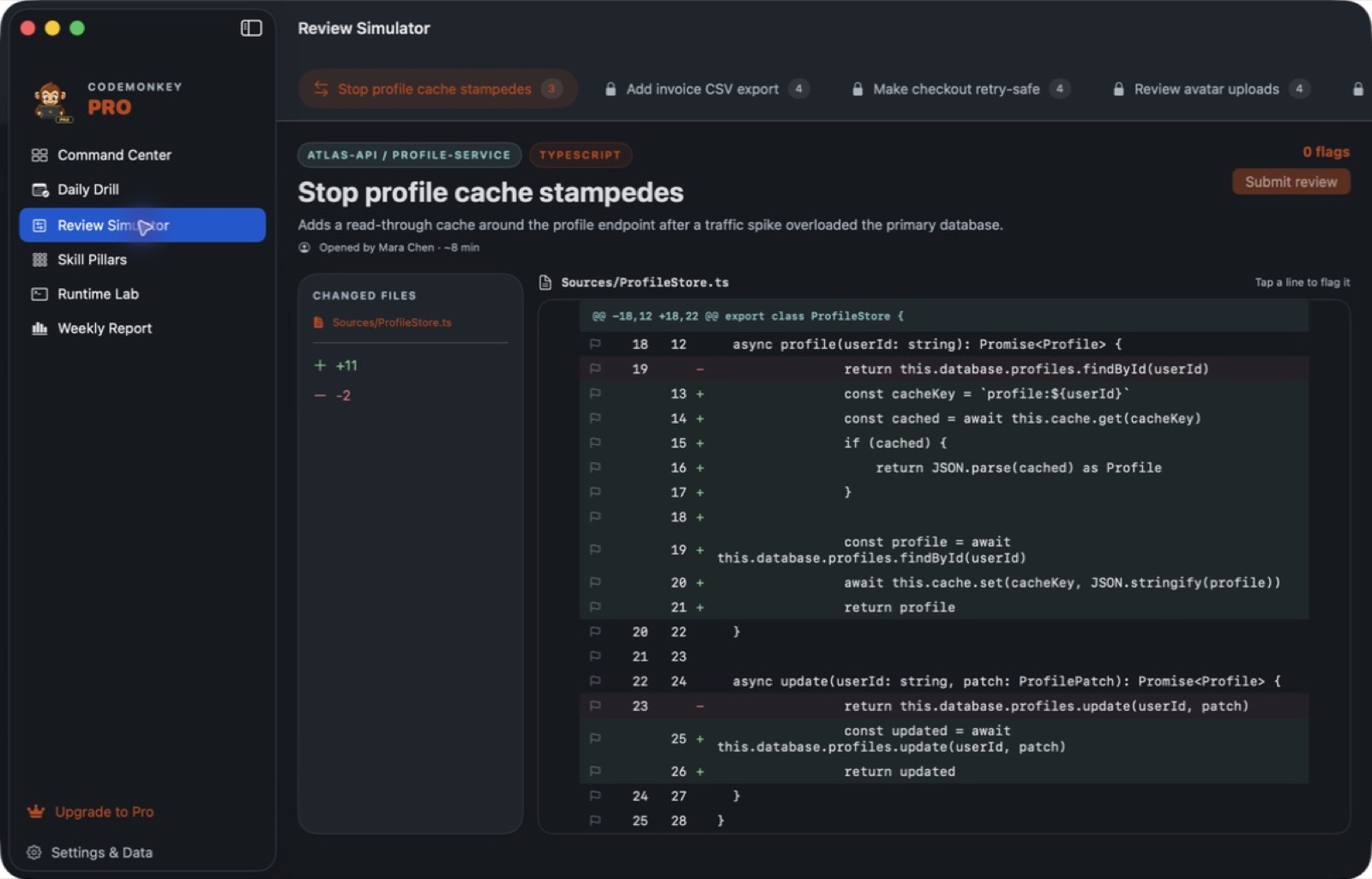Flag the async update(userId) line 24
This screenshot has width=1372, height=879.
[595, 682]
